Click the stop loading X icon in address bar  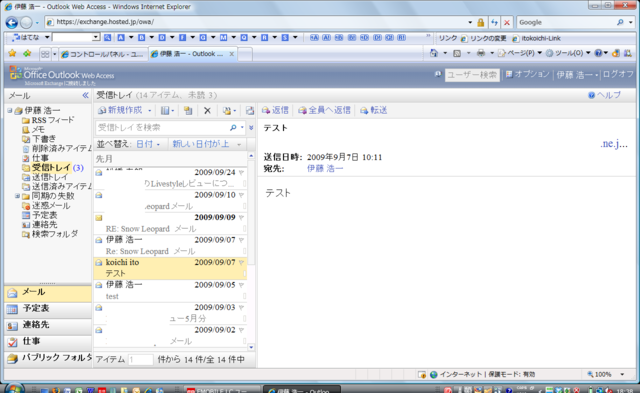(507, 22)
